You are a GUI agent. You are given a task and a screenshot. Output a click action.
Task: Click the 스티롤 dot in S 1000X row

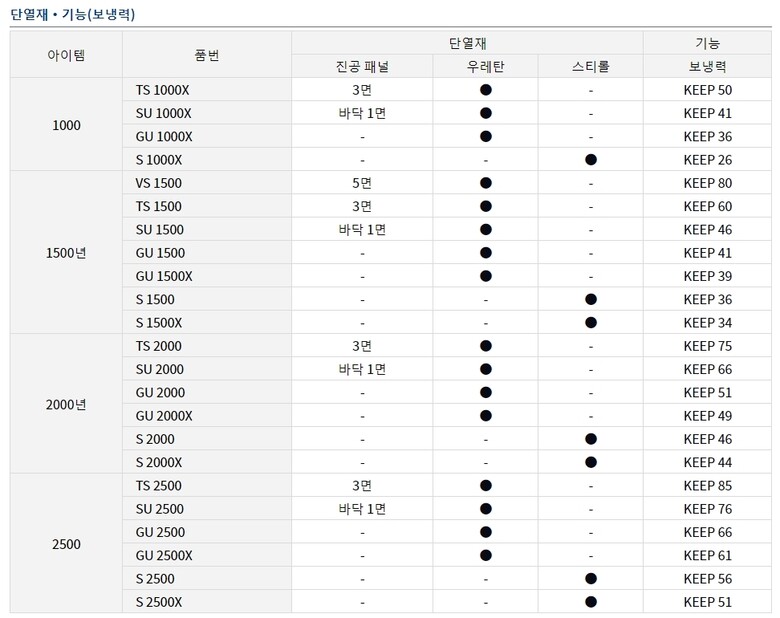pyautogui.click(x=590, y=160)
